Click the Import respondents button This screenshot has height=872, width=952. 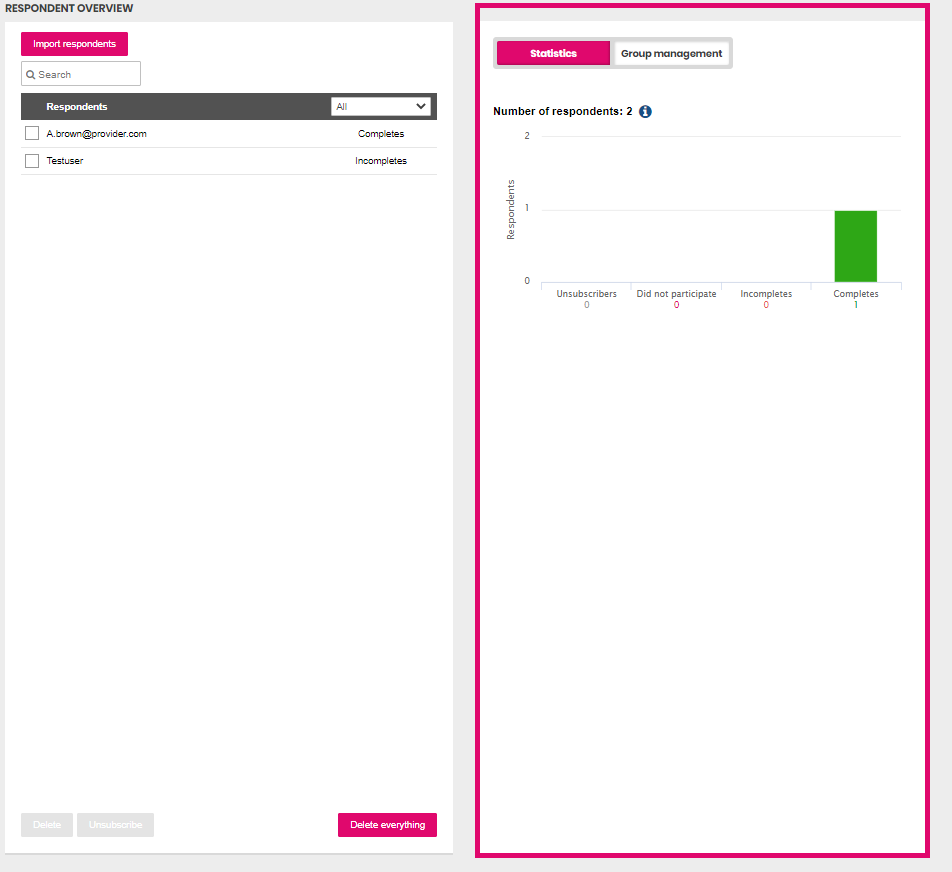(x=74, y=44)
